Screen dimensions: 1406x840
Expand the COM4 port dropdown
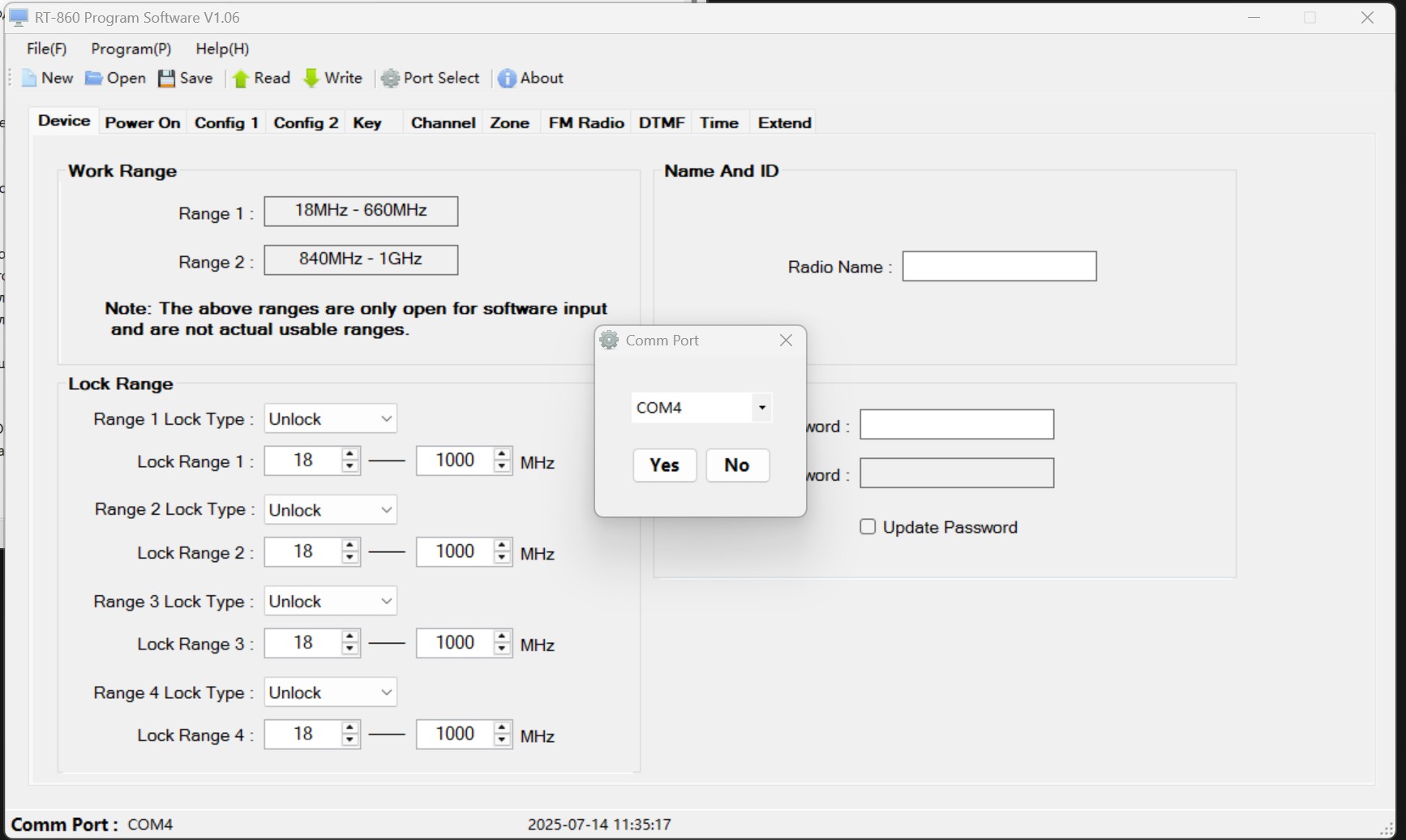tap(761, 408)
